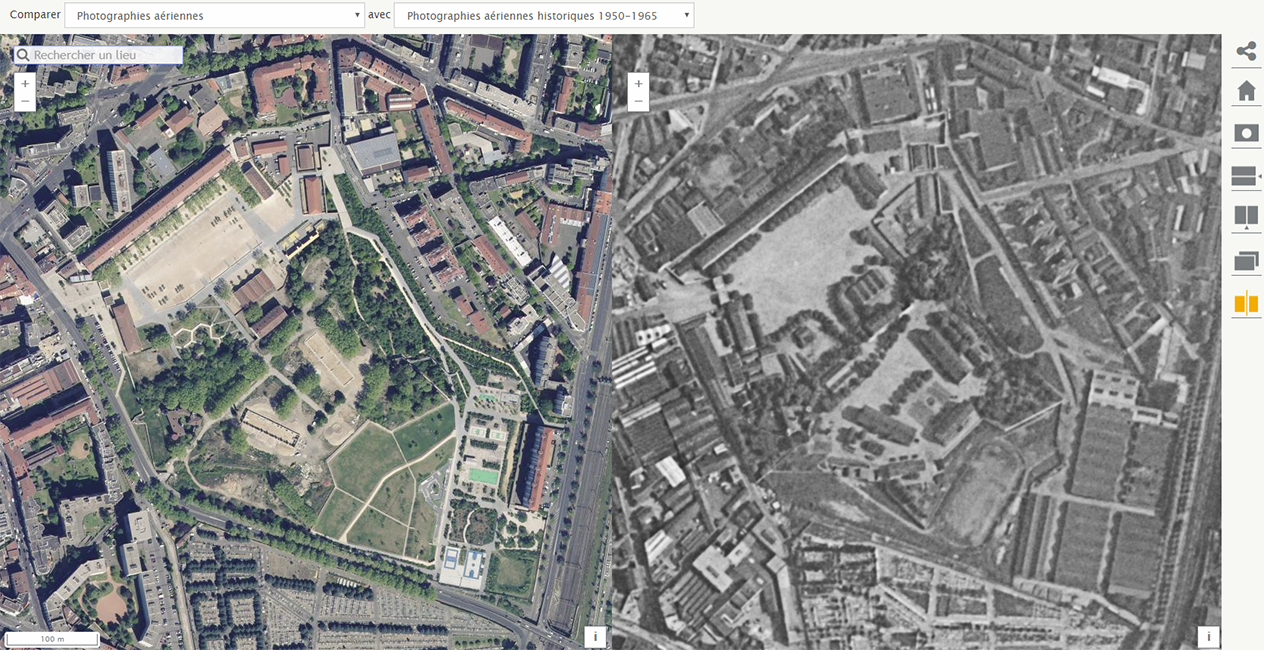Zoom in on the historical right map
Screen dimensions: 1264x650
click(x=638, y=83)
